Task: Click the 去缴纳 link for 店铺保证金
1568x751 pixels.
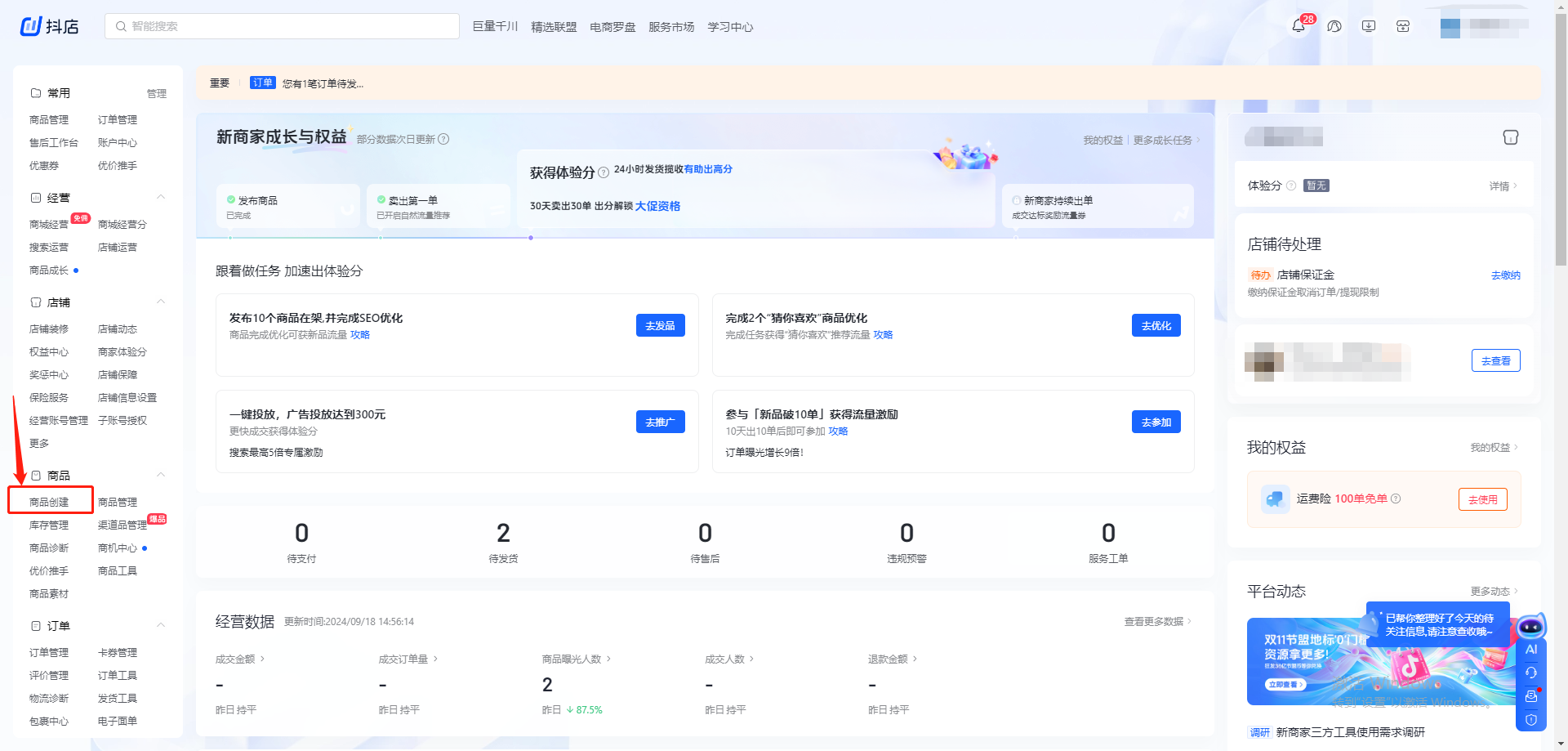Action: point(1506,275)
